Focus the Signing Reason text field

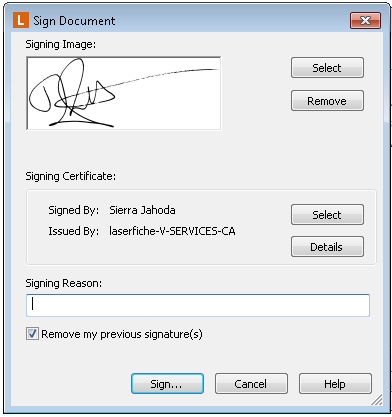pyautogui.click(x=198, y=305)
